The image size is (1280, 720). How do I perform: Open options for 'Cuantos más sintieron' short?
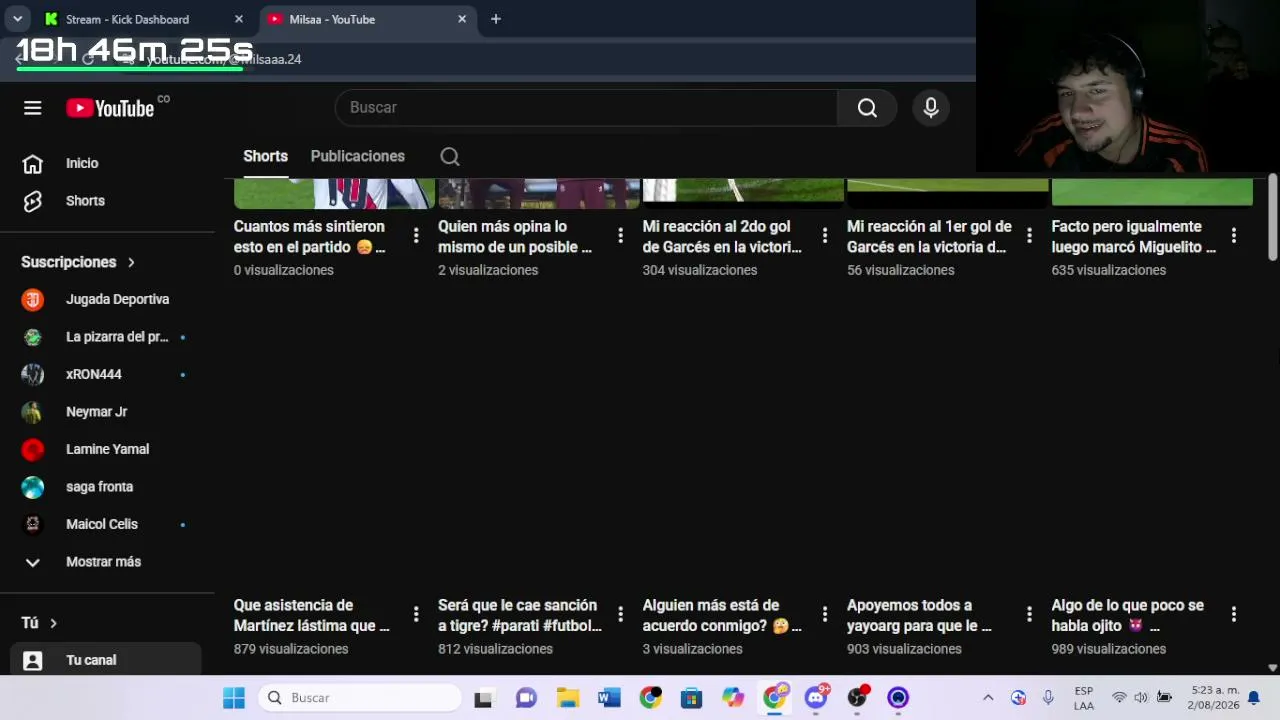(416, 235)
